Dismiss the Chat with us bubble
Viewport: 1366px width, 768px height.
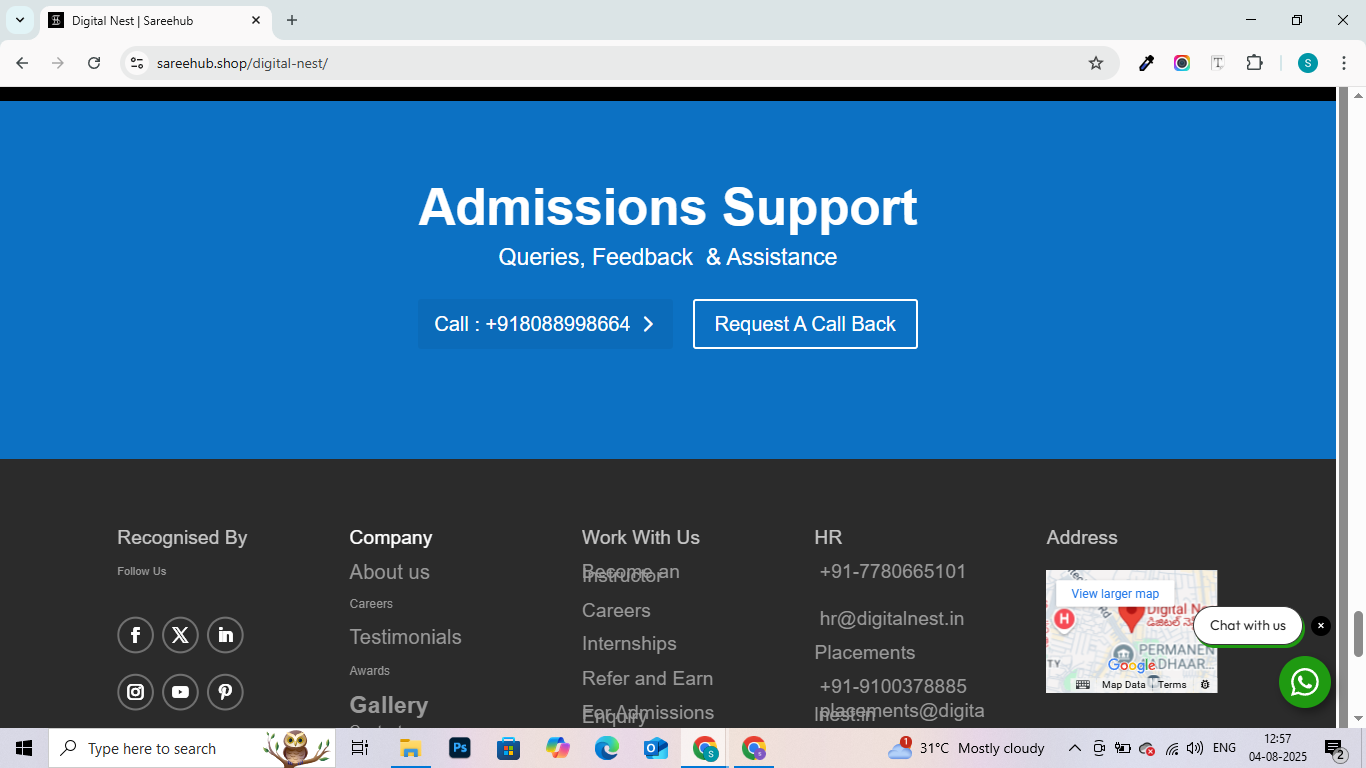[1321, 626]
